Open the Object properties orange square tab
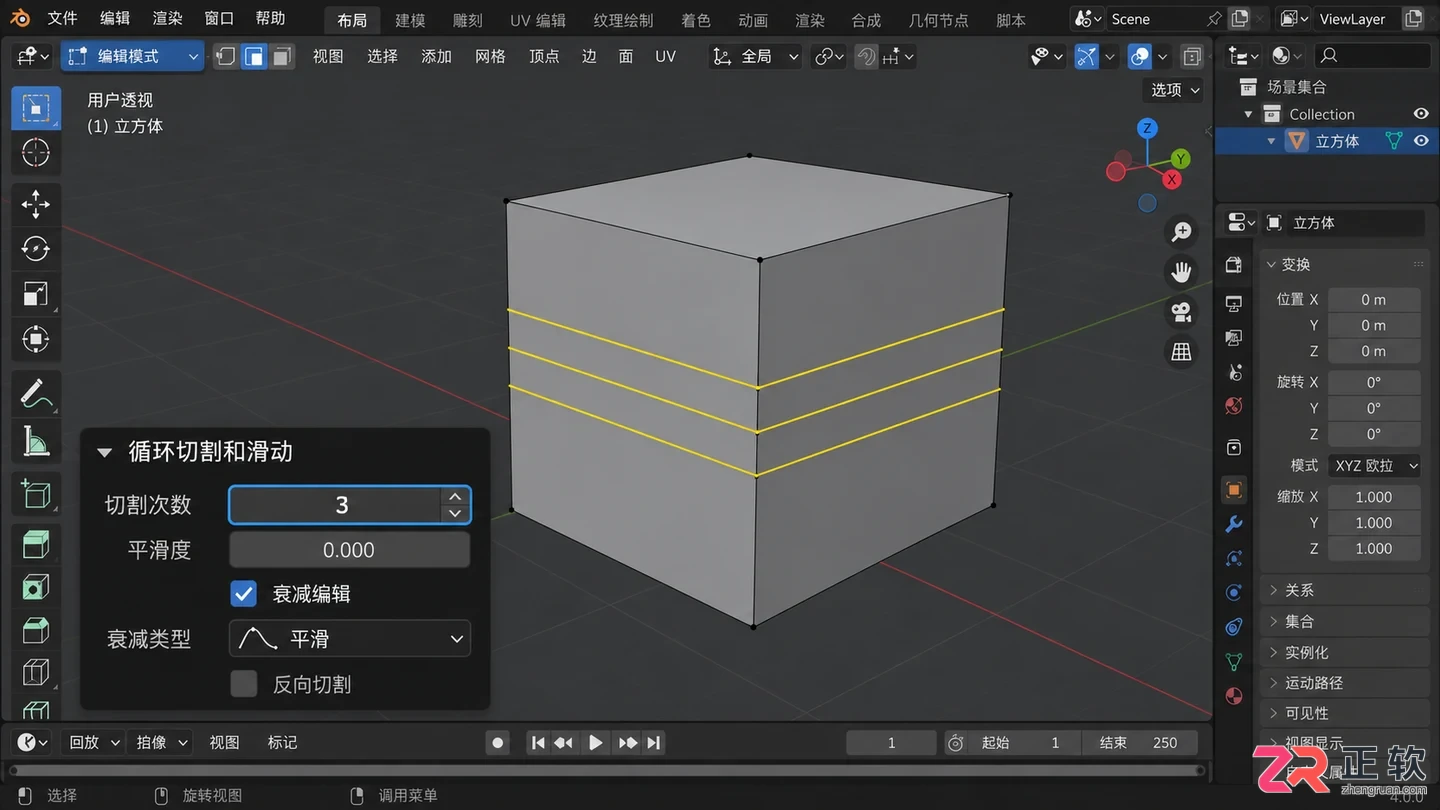This screenshot has height=810, width=1440. pos(1234,490)
